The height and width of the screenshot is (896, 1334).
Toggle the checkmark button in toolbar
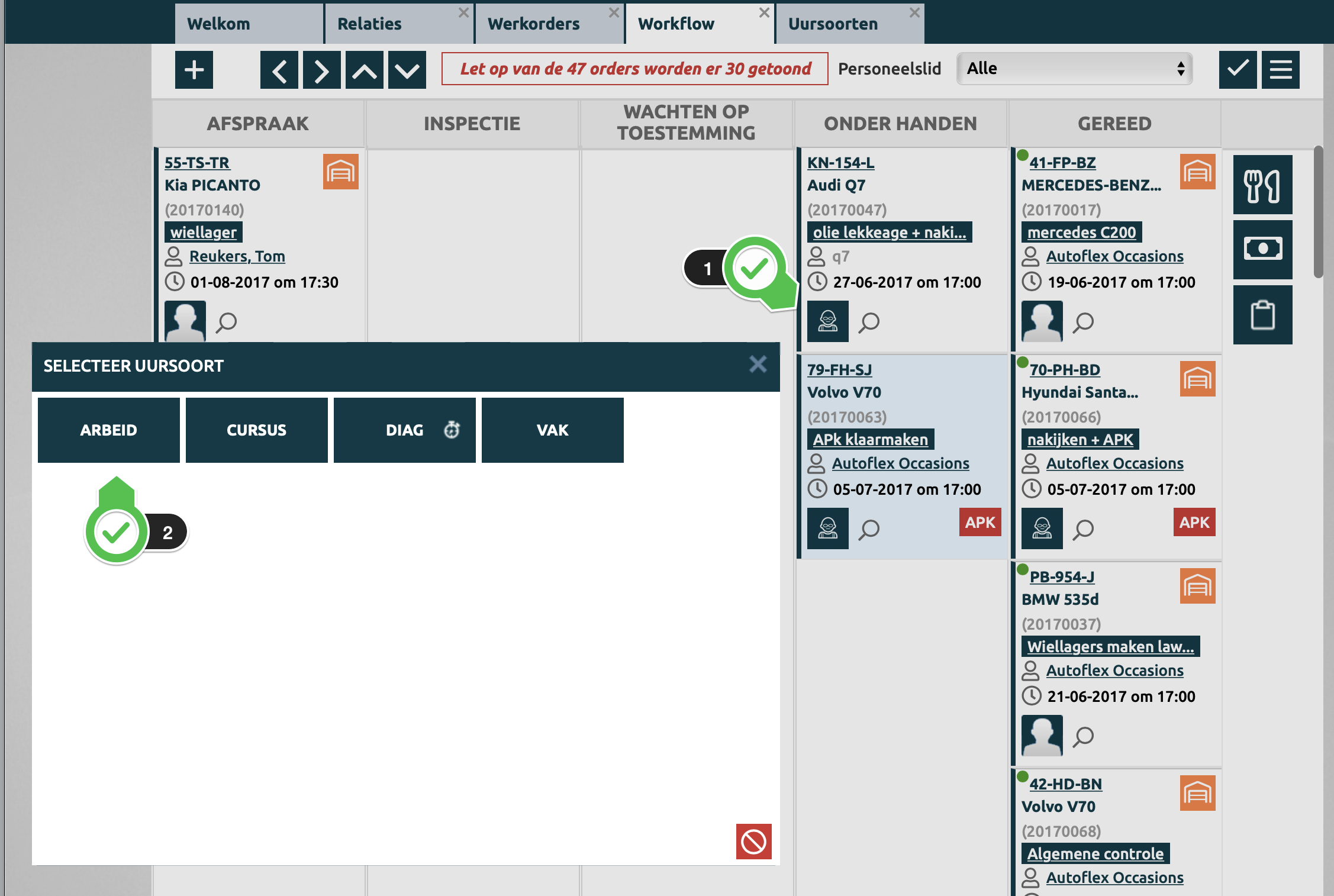(1238, 70)
